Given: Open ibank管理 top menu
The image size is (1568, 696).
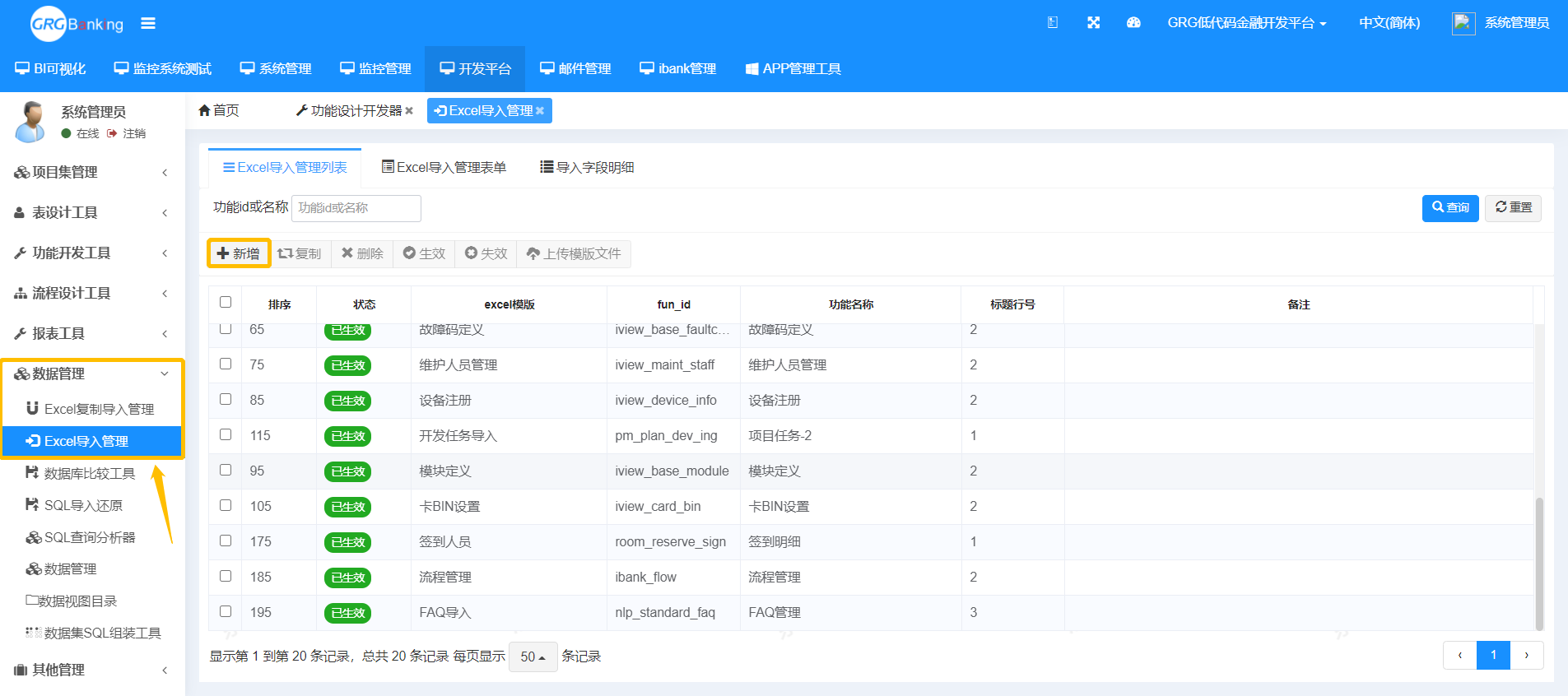Looking at the screenshot, I should point(678,69).
